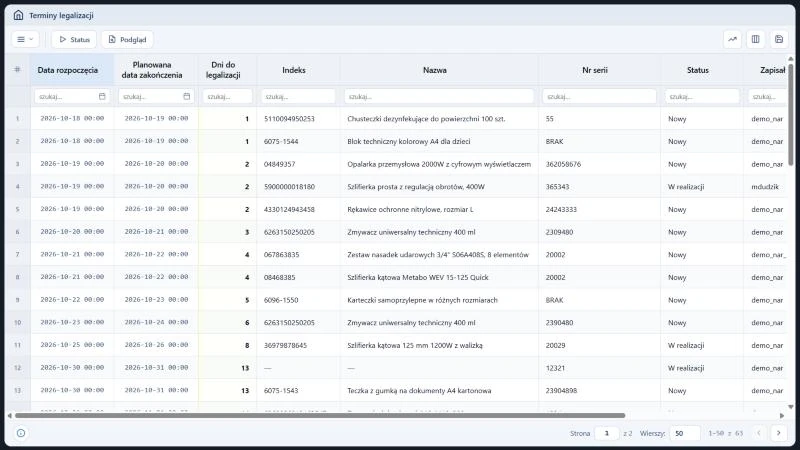Focus the Dni do legalizacji search field
Screen dimensions: 800x450
(228, 96)
